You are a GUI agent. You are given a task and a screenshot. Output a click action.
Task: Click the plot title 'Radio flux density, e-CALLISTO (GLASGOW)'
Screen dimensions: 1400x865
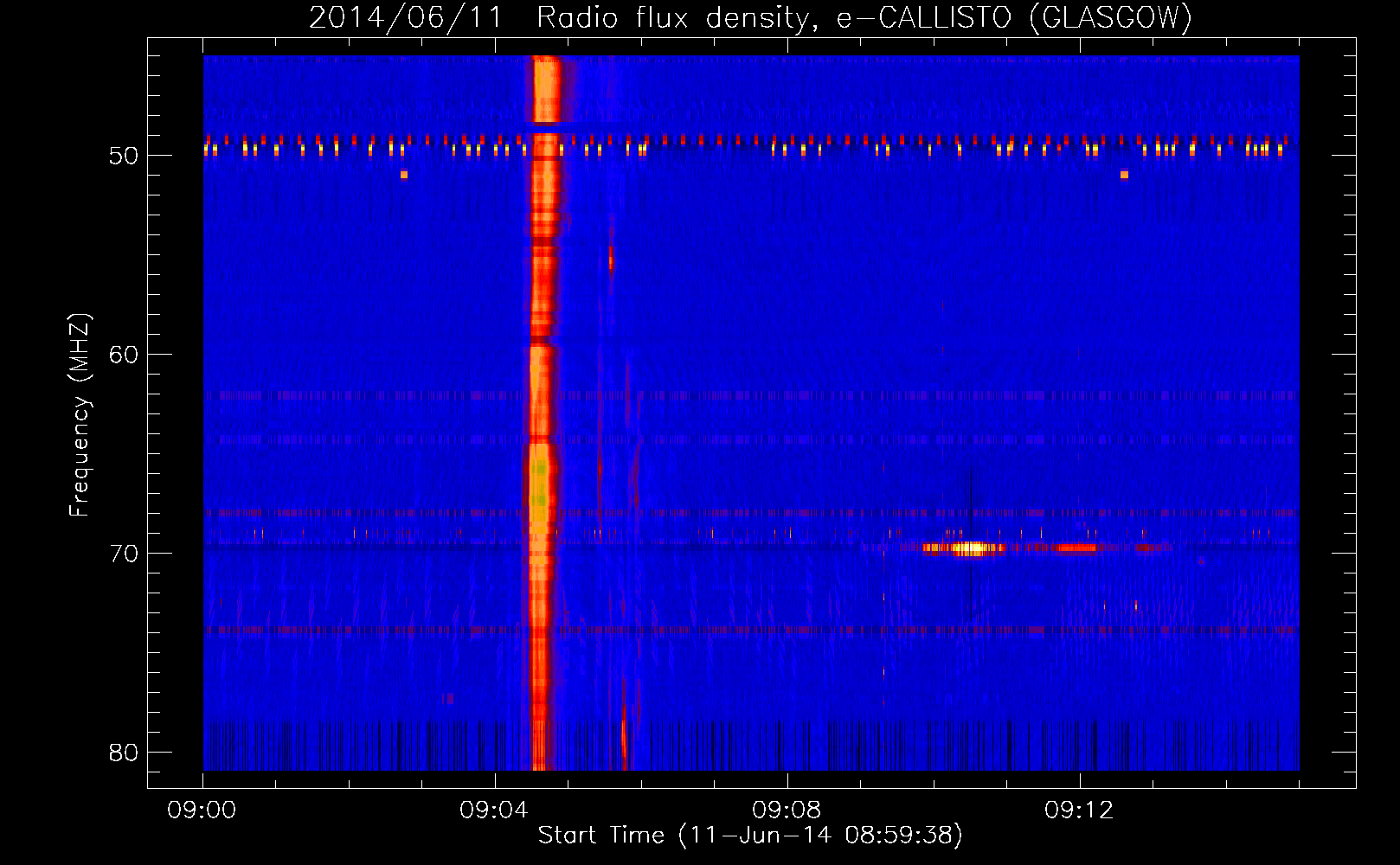864,17
